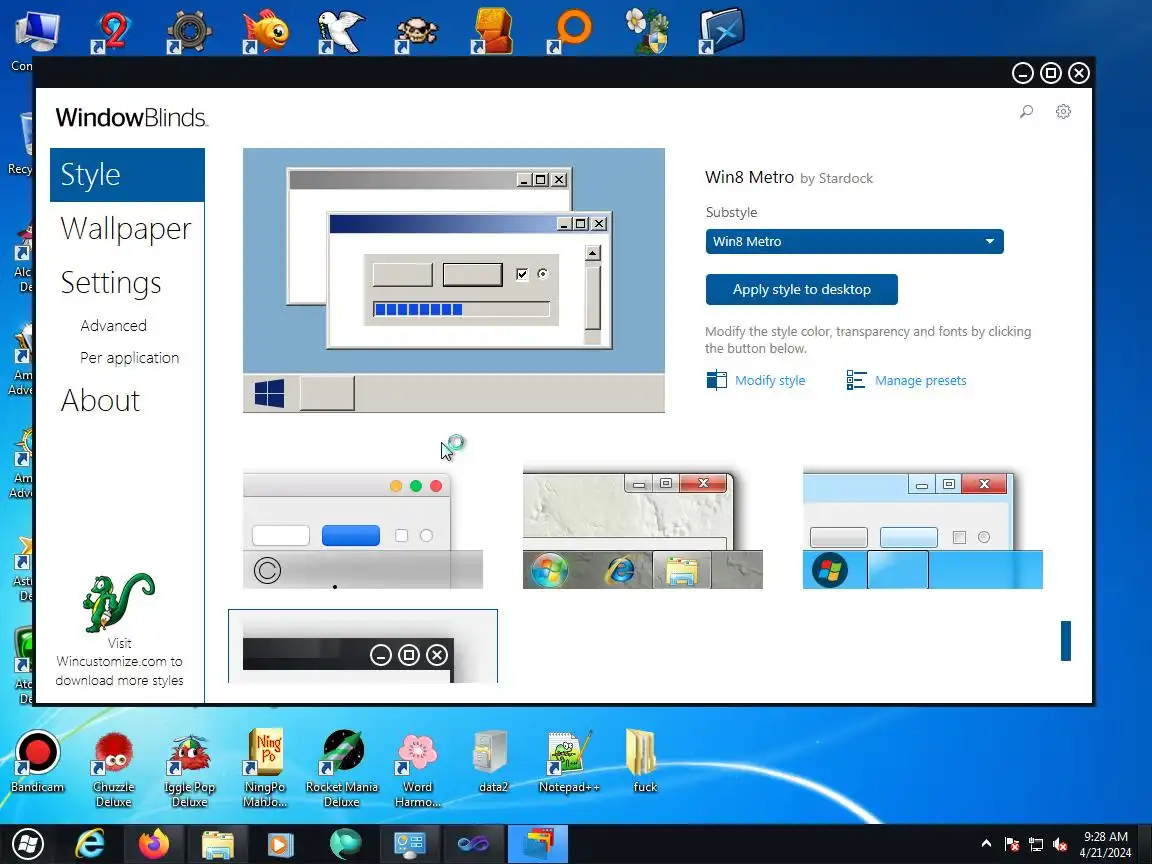Click the Modify style icon

pos(716,380)
